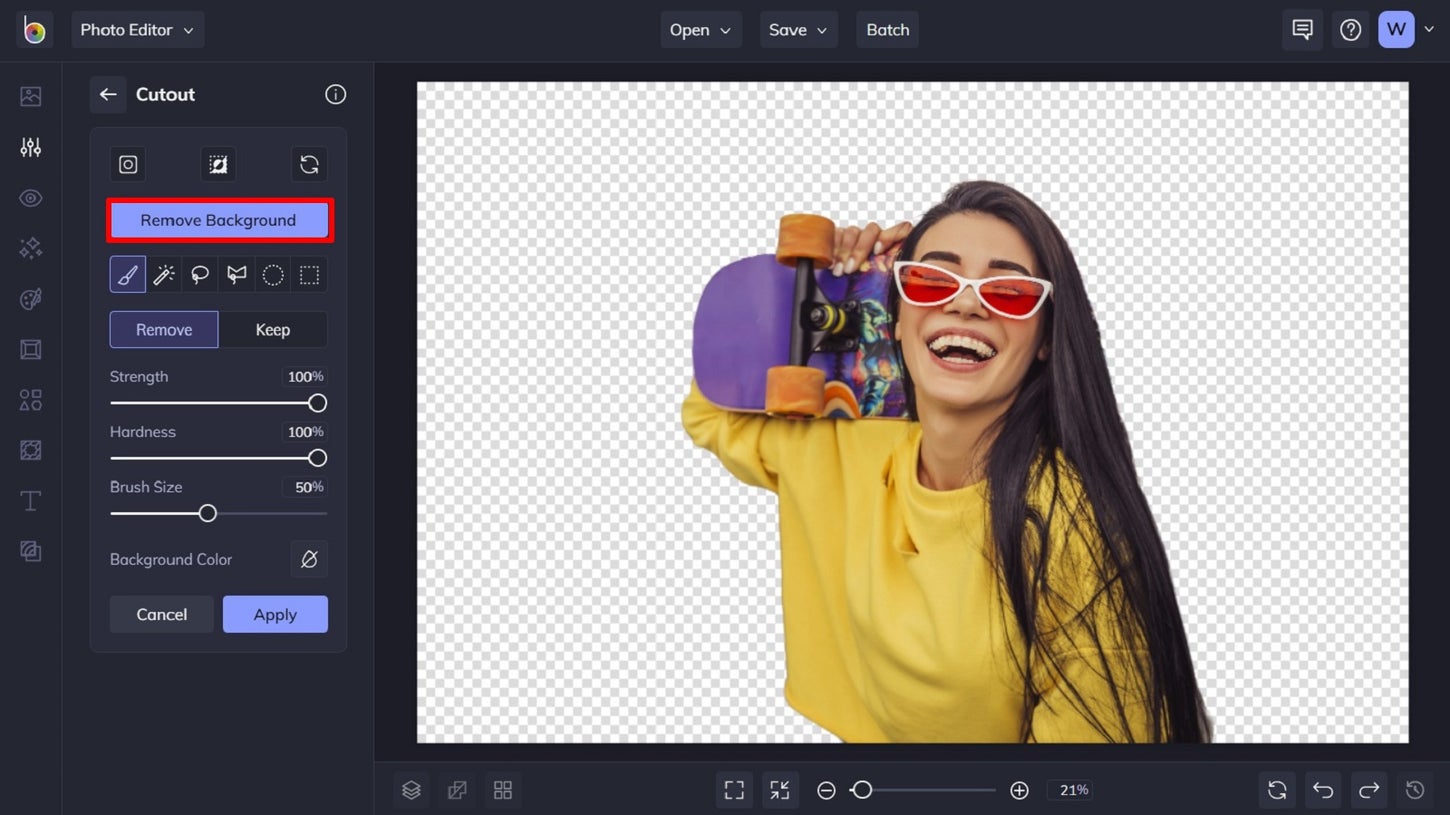Screen dimensions: 1450x815
Task: Open the Save dropdown menu
Action: click(797, 29)
